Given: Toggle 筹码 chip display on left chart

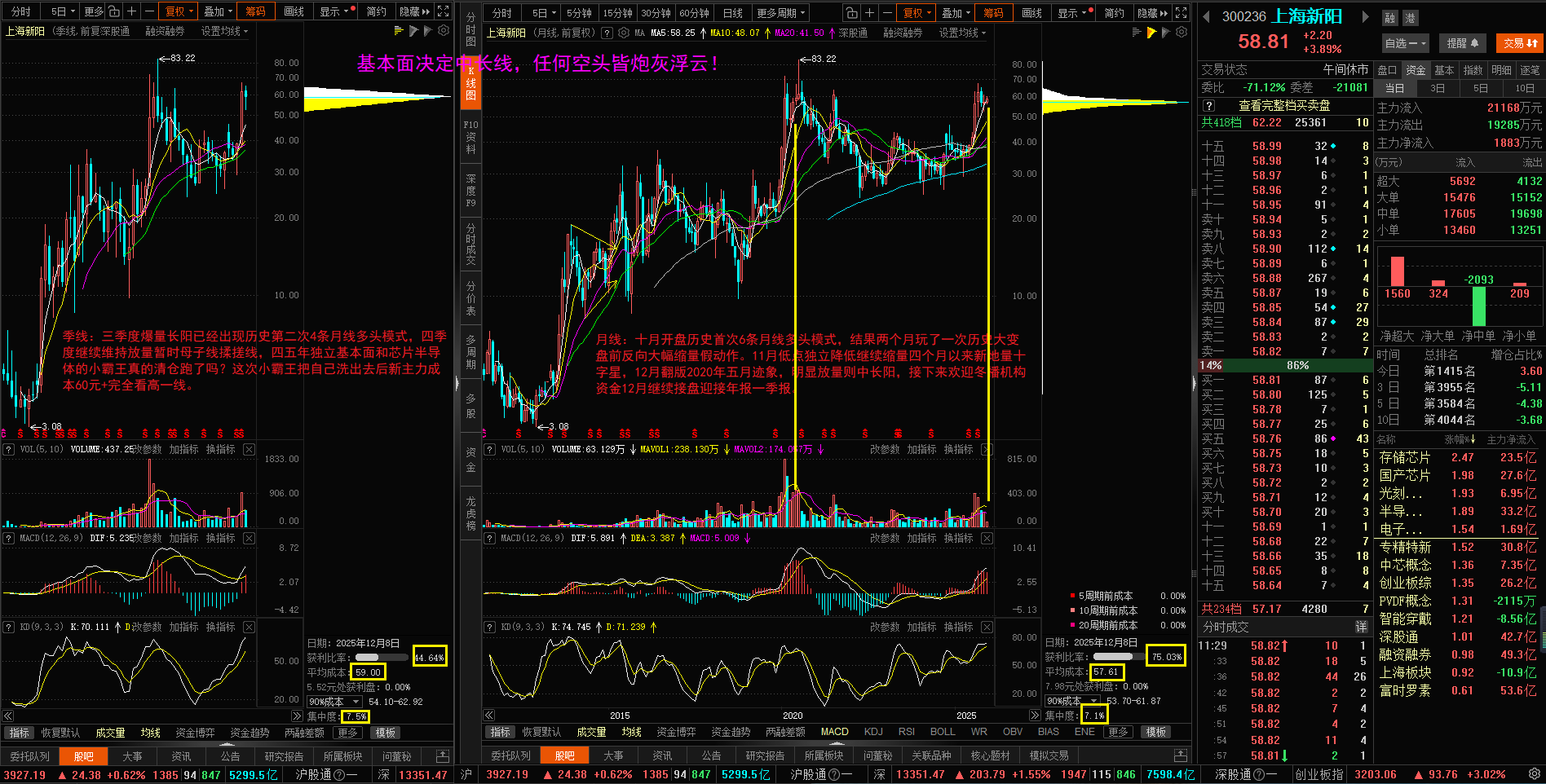Looking at the screenshot, I should click(256, 11).
